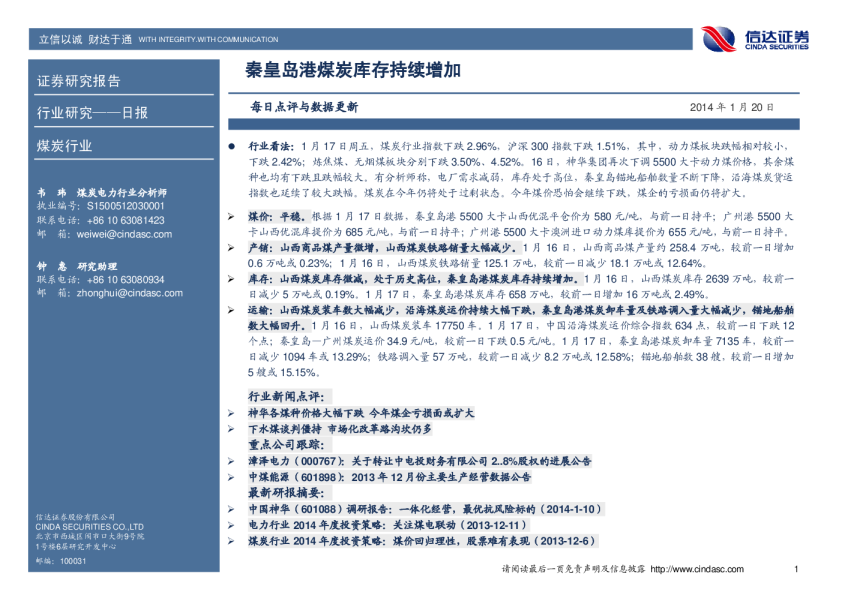Screen dimensions: 842x595
Task: Click the arrow bullet before 神华各煤种价格大幅下跌
Action: (232, 413)
